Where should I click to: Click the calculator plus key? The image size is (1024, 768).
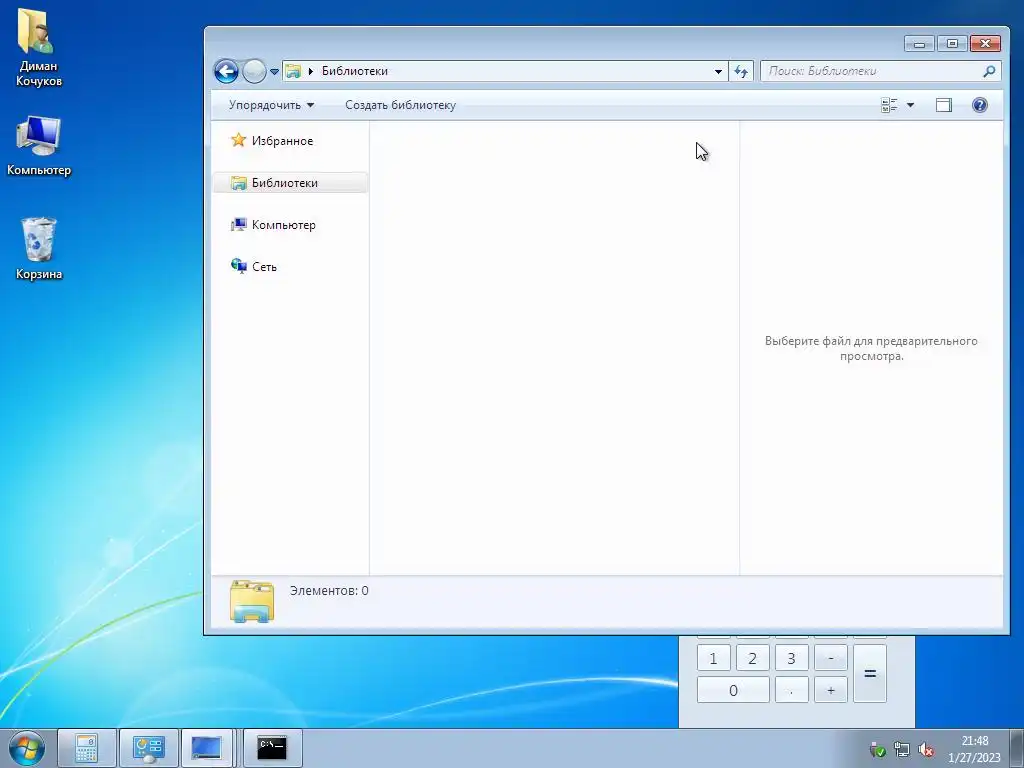click(831, 690)
